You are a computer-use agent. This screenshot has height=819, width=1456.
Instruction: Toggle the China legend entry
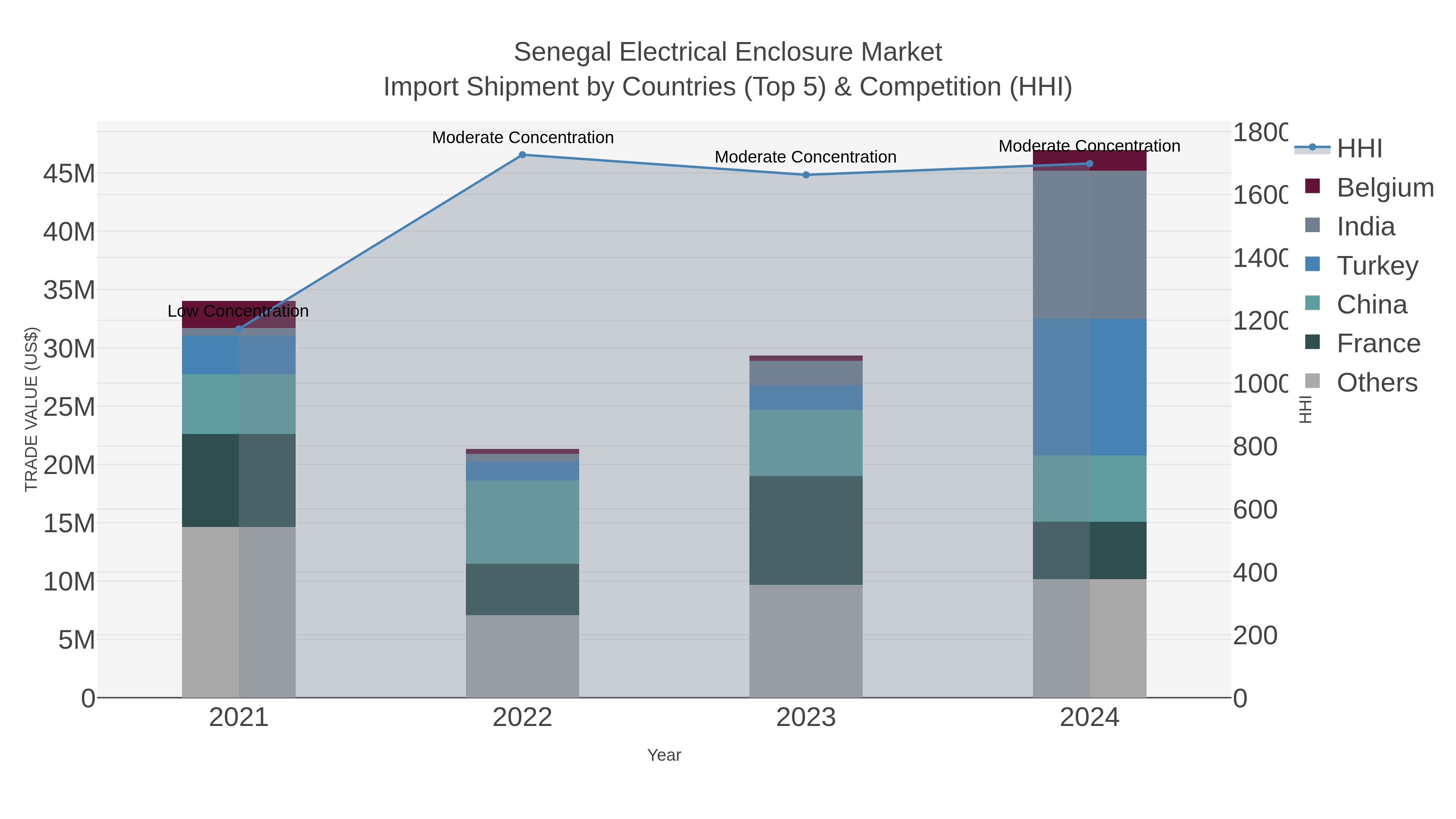coord(1356,304)
